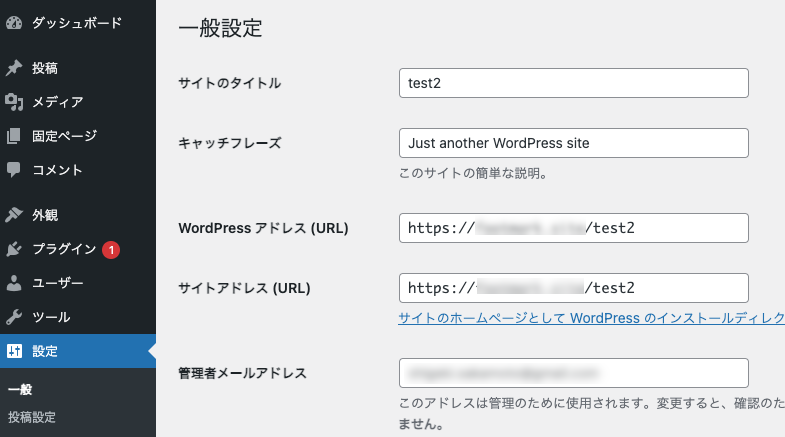This screenshot has width=785, height=437.
Task: Click the Pages icon in sidebar
Action: [x=14, y=136]
